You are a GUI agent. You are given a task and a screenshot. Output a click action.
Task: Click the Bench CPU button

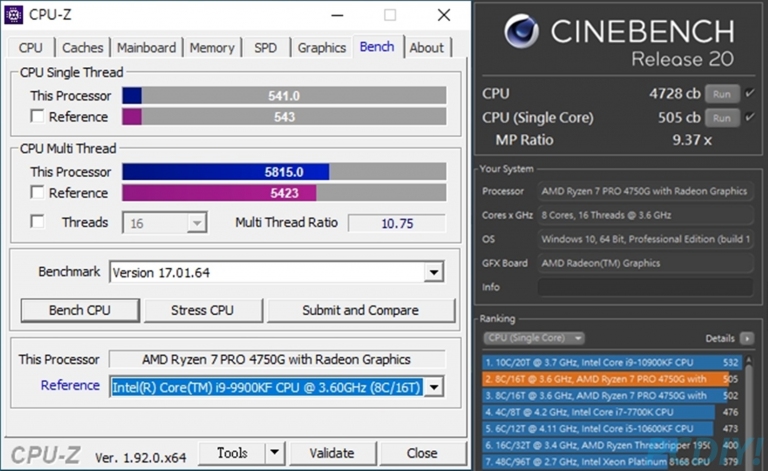point(80,310)
